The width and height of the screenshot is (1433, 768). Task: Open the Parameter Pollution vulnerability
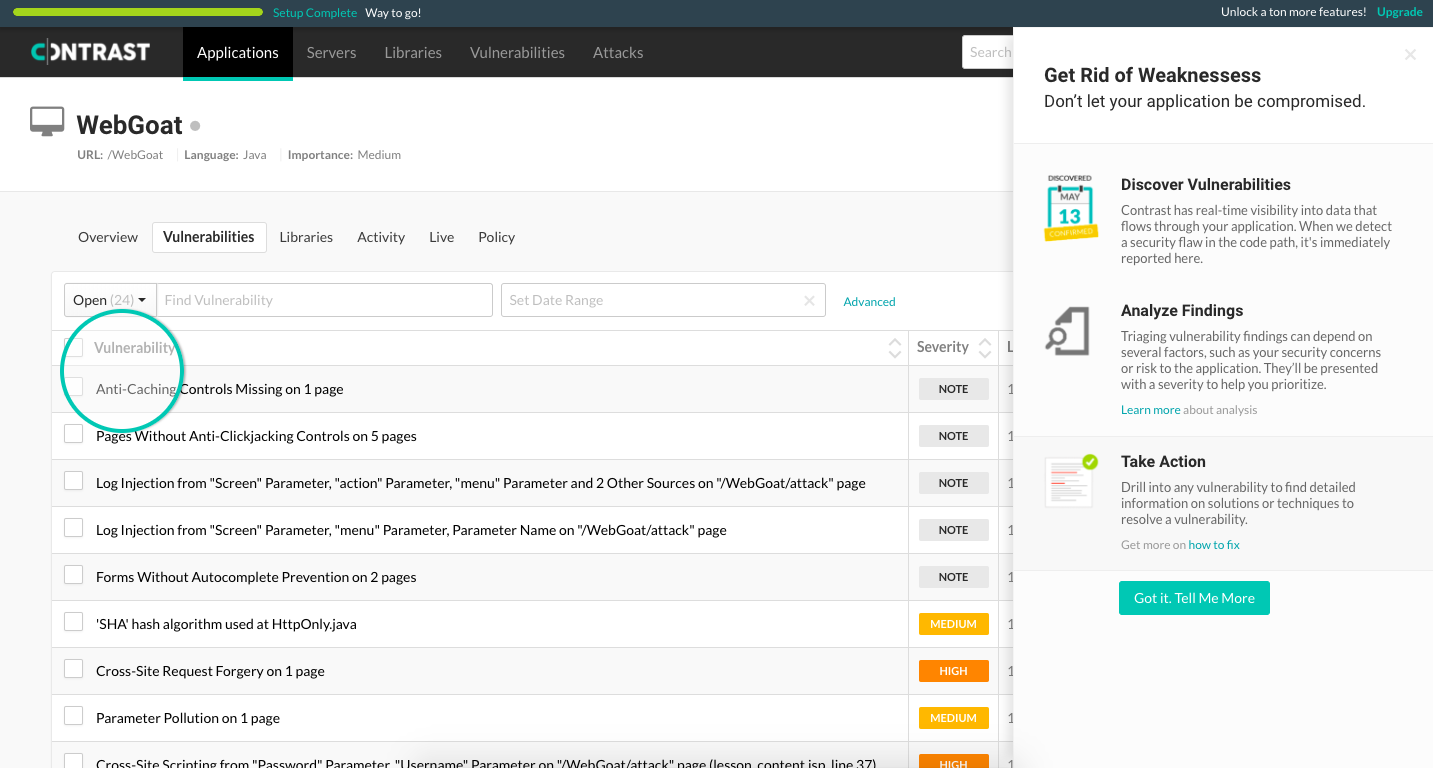pos(188,718)
